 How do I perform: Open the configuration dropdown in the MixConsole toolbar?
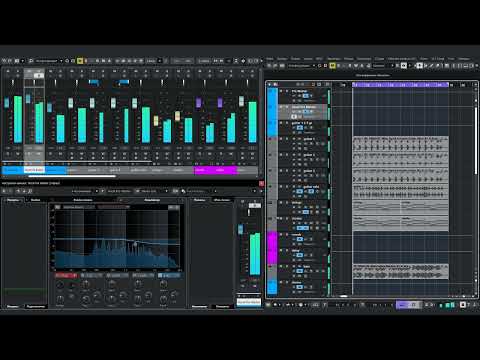coord(49,61)
